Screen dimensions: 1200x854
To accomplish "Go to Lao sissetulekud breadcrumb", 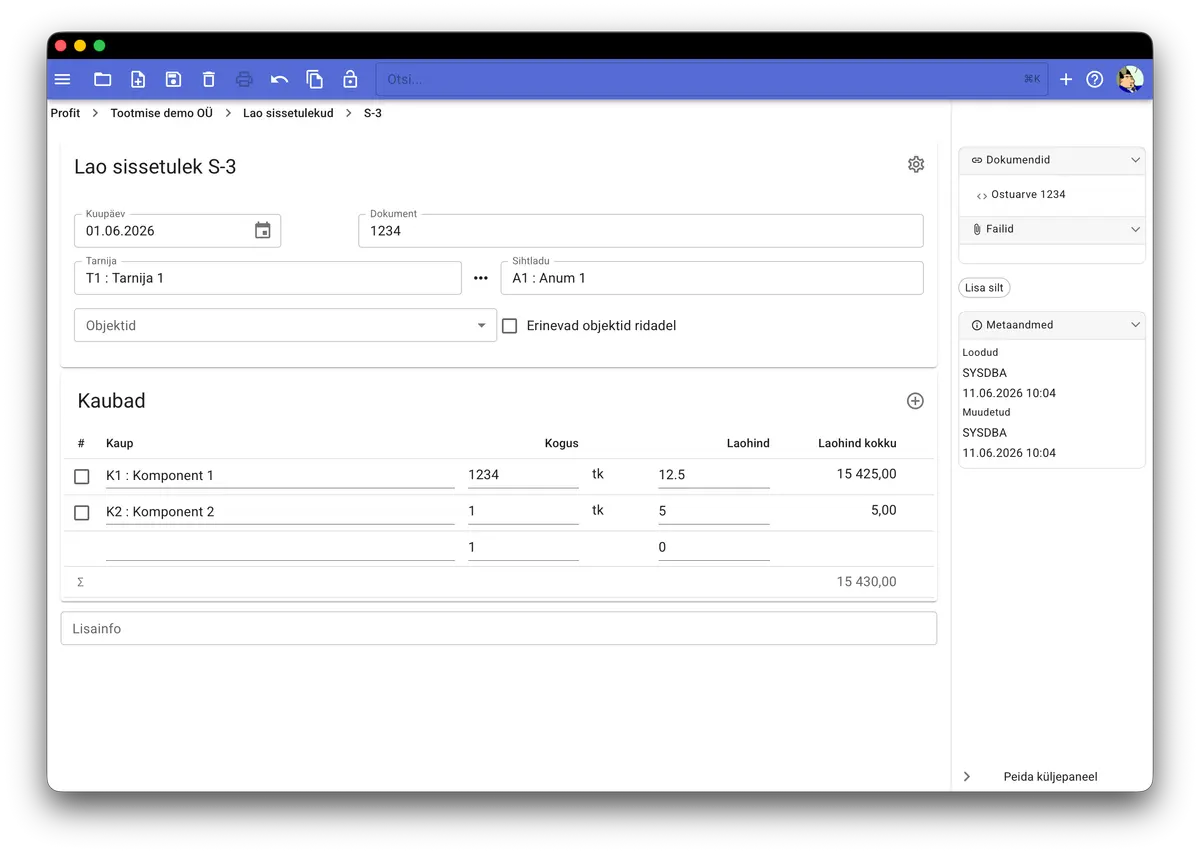I will click(288, 113).
